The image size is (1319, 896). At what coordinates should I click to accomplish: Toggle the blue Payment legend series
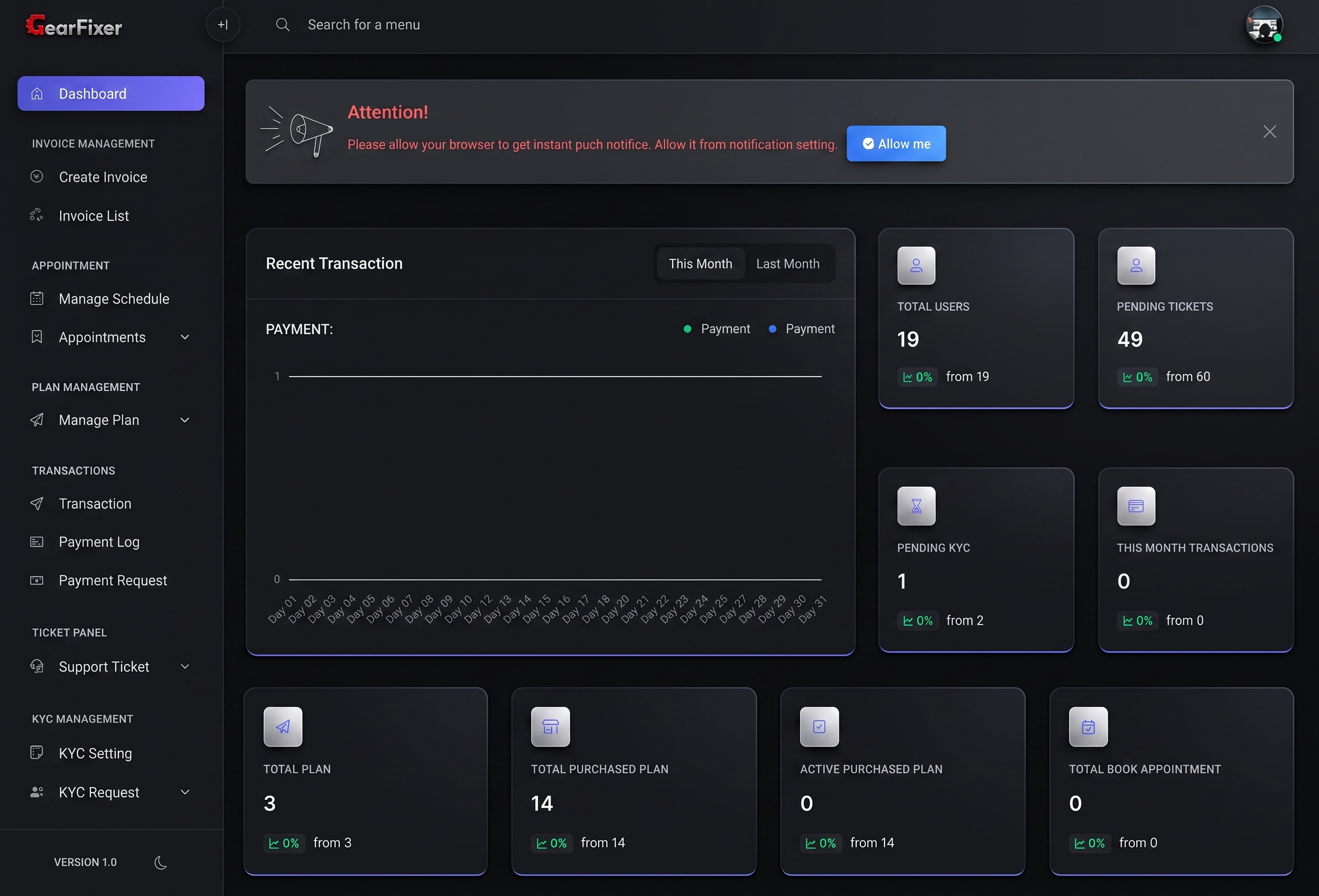coord(802,329)
